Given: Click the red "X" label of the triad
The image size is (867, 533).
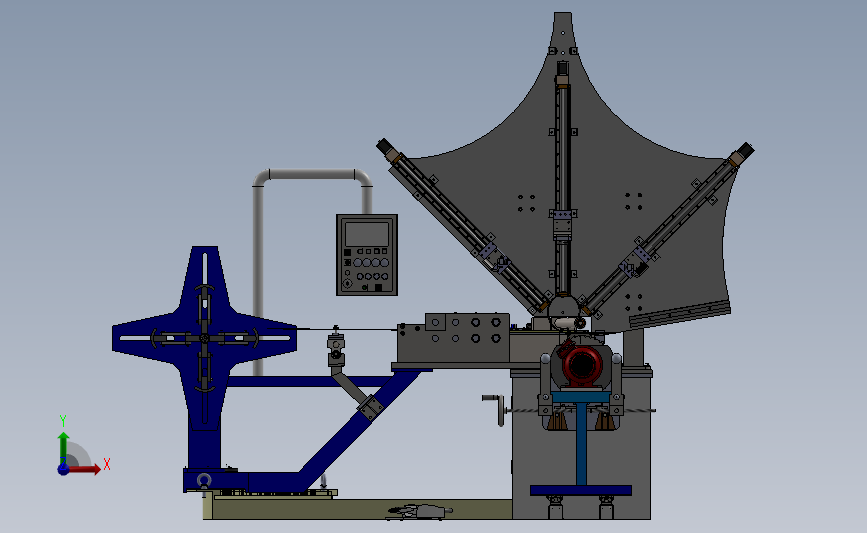Looking at the screenshot, I should click(107, 464).
